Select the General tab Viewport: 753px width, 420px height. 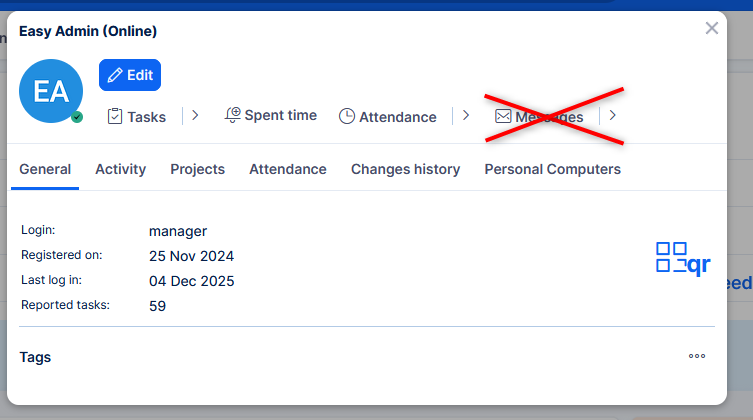[45, 169]
